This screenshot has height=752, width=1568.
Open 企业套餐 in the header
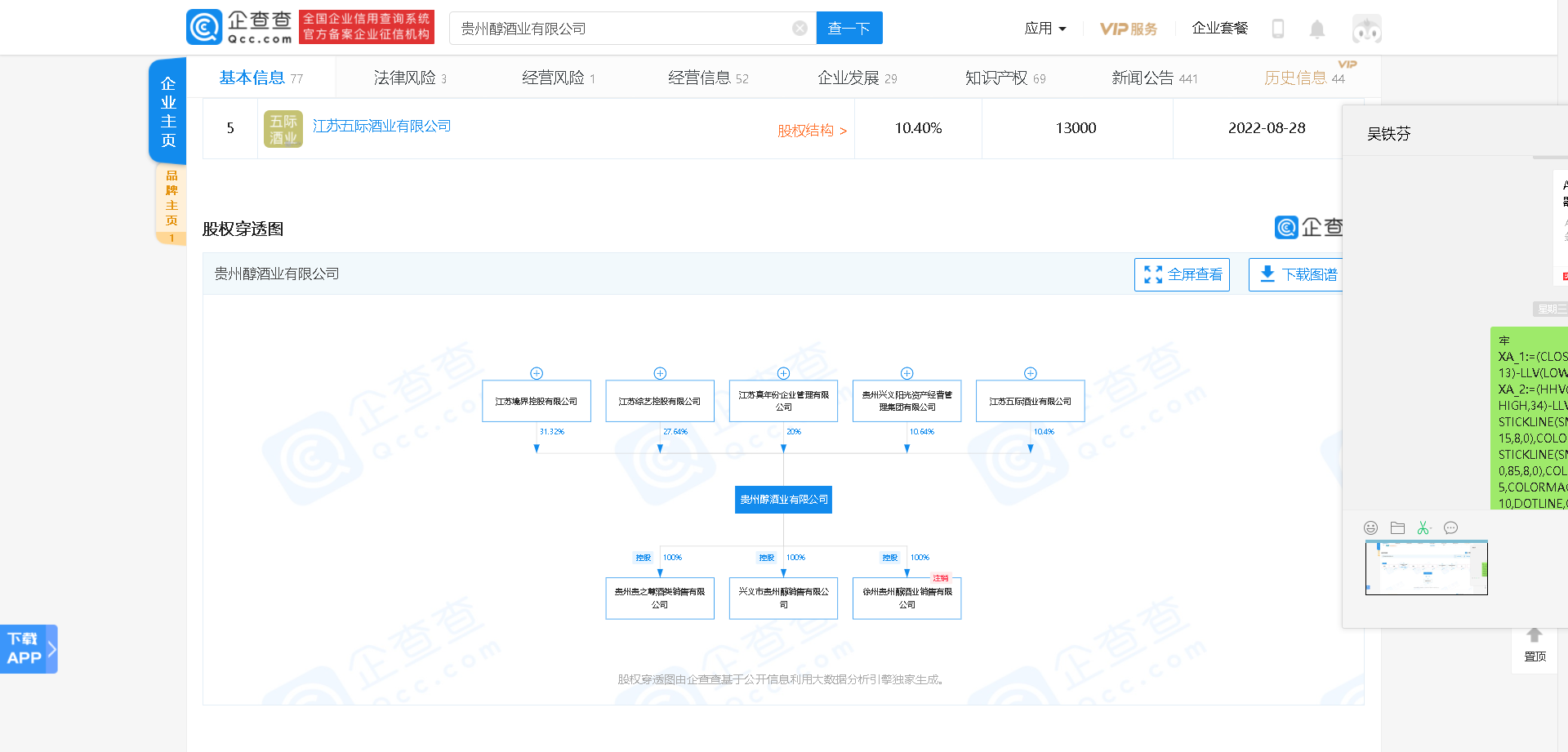1220,29
